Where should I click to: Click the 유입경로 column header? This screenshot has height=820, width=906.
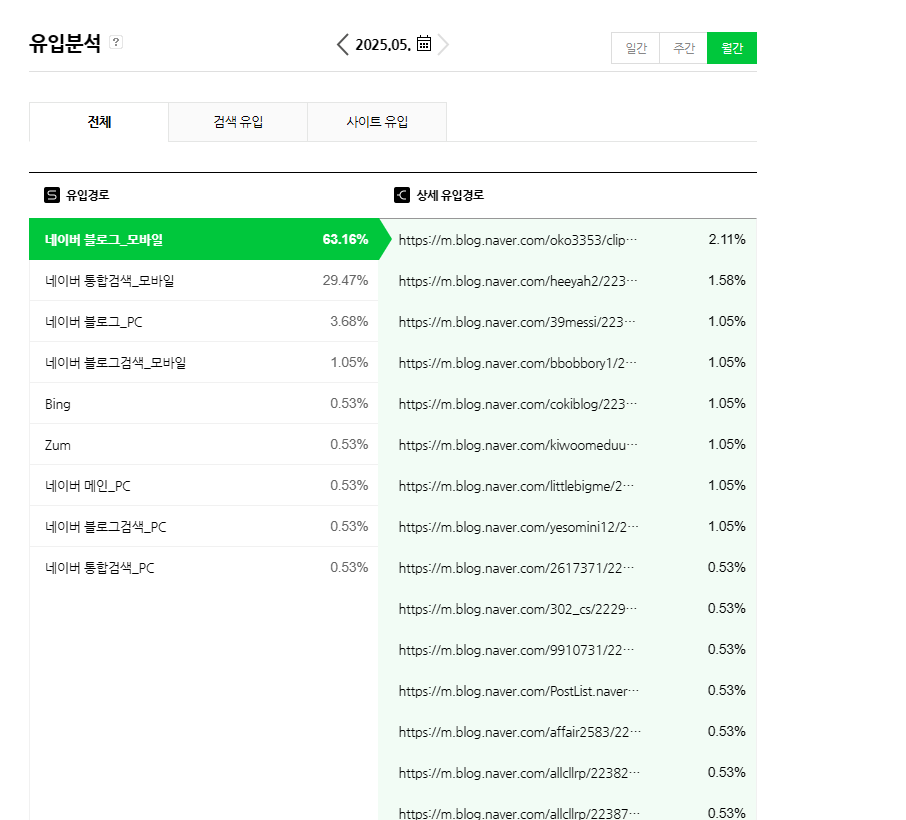(87, 195)
